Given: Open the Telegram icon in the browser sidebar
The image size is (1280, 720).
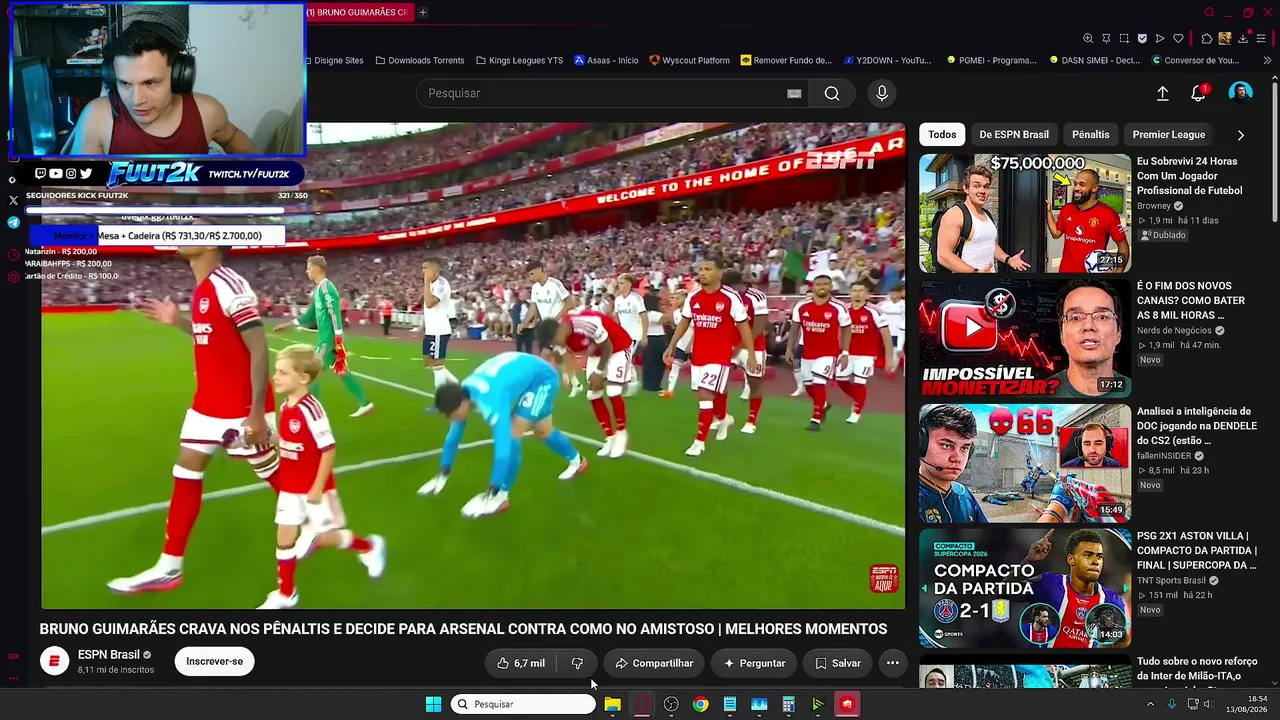Looking at the screenshot, I should pos(13,222).
